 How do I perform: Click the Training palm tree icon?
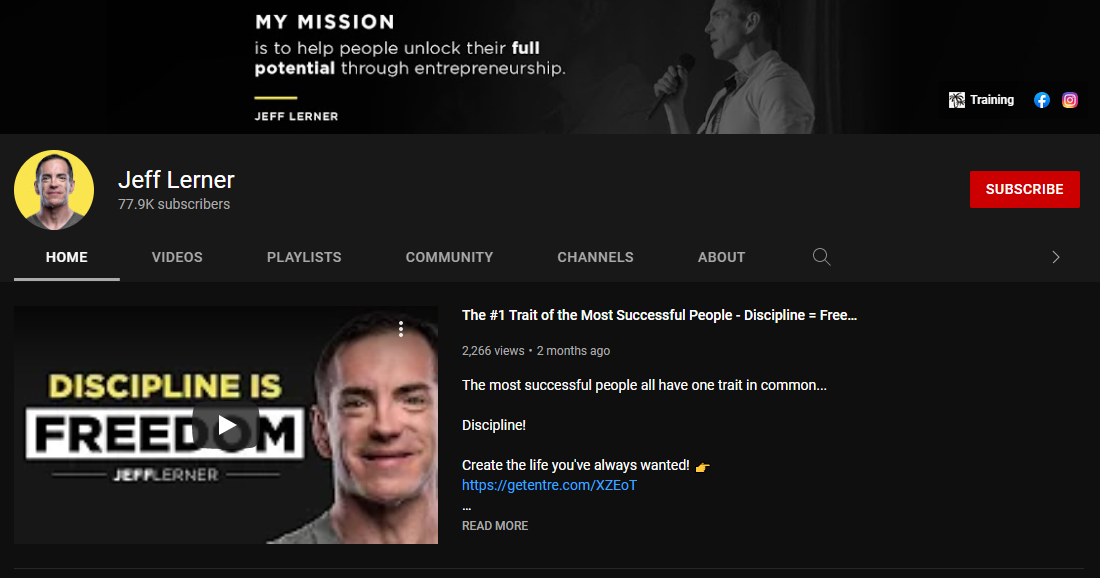(x=957, y=100)
